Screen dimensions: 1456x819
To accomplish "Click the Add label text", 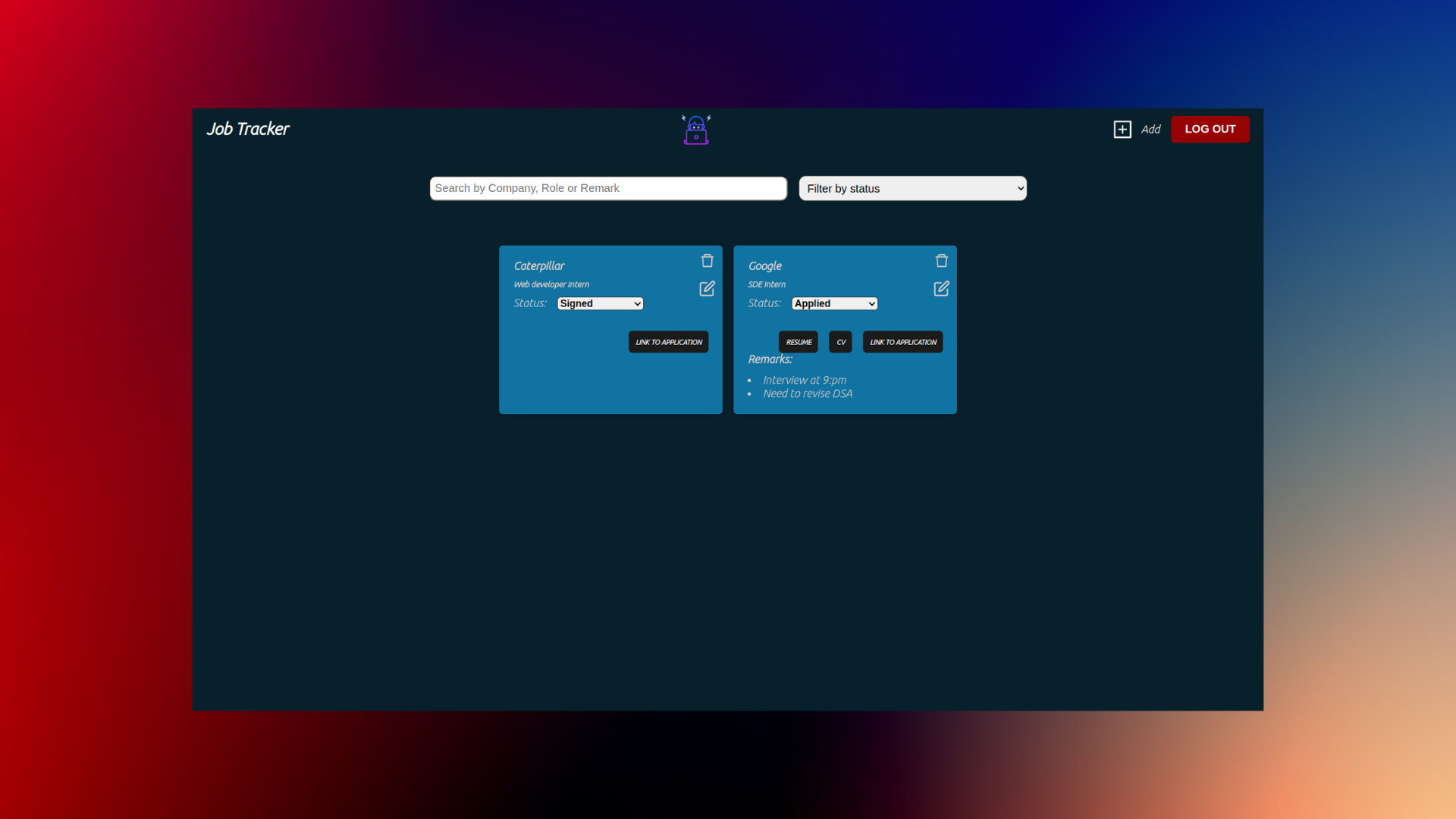I will (x=1150, y=130).
